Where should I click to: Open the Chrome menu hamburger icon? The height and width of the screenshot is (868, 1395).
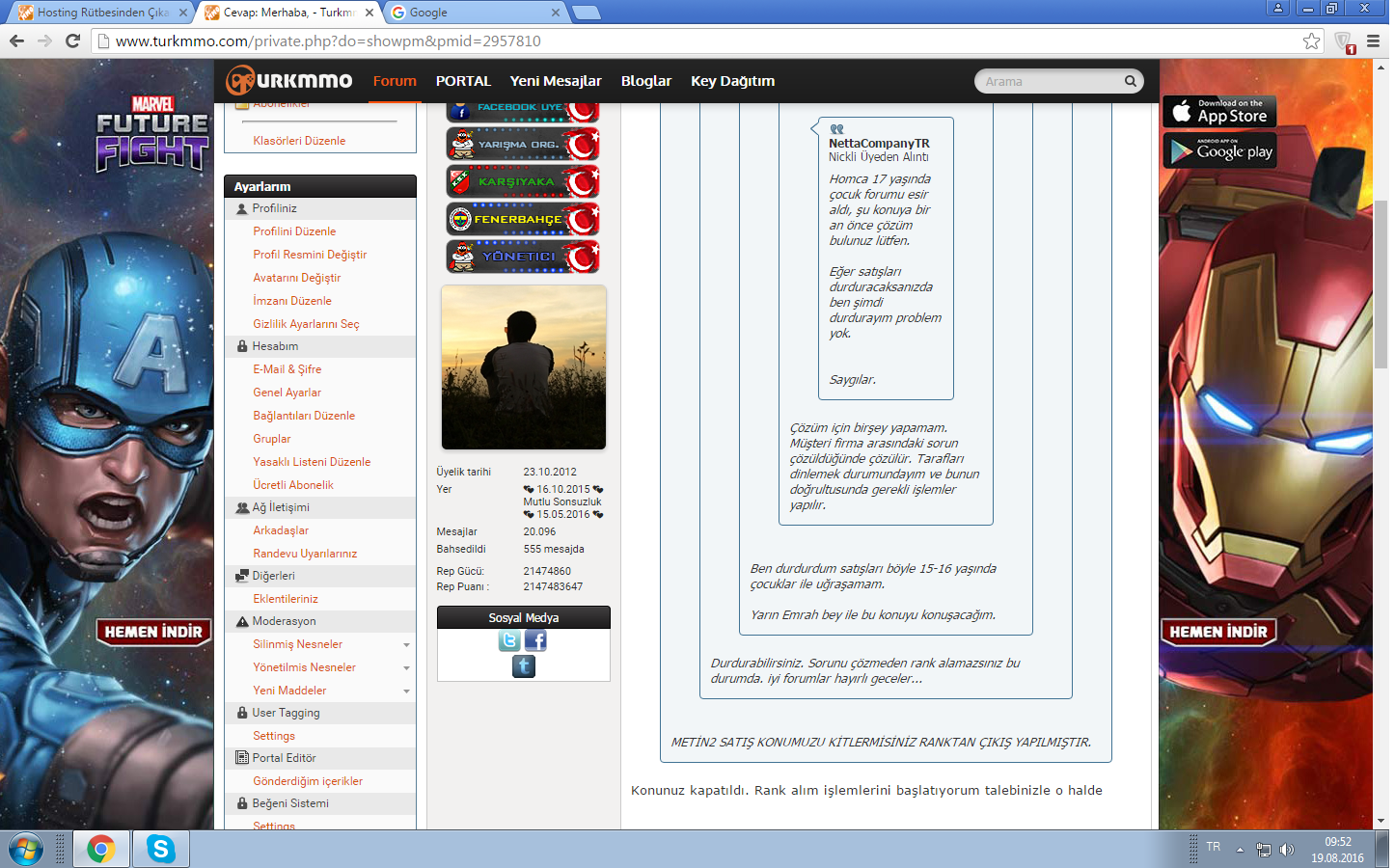click(1374, 41)
